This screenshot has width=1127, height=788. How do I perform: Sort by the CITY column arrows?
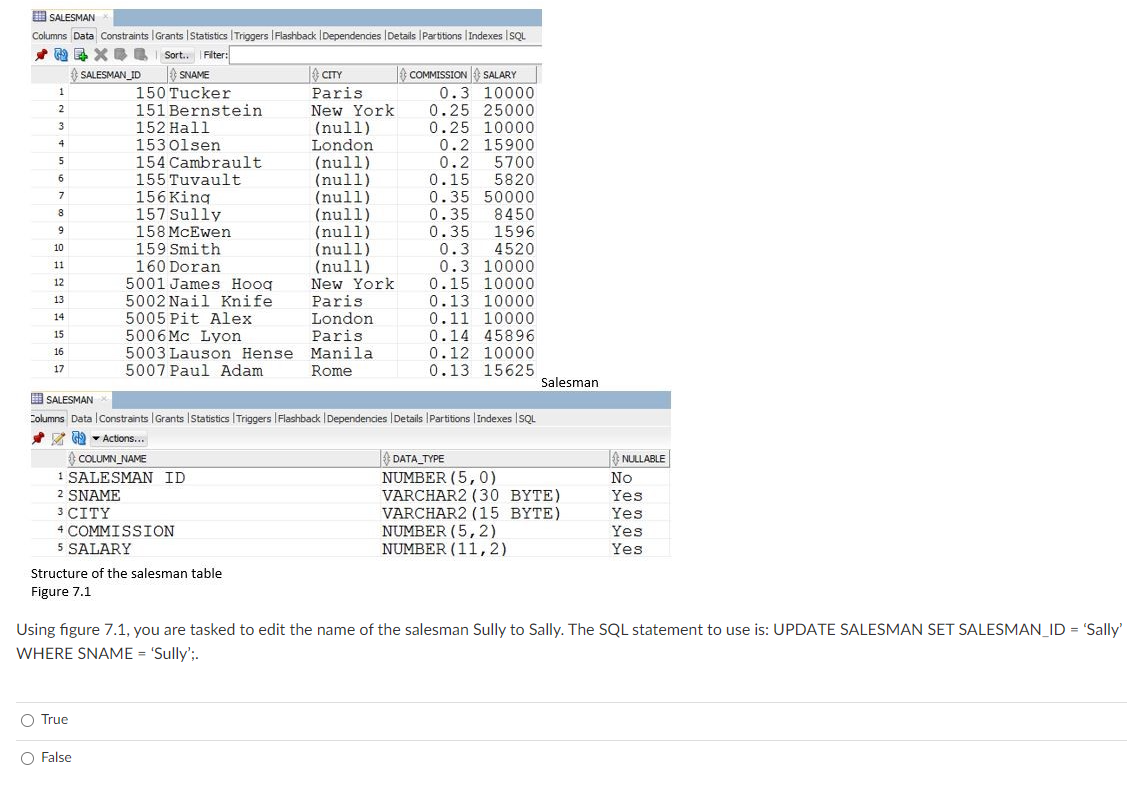tap(317, 73)
